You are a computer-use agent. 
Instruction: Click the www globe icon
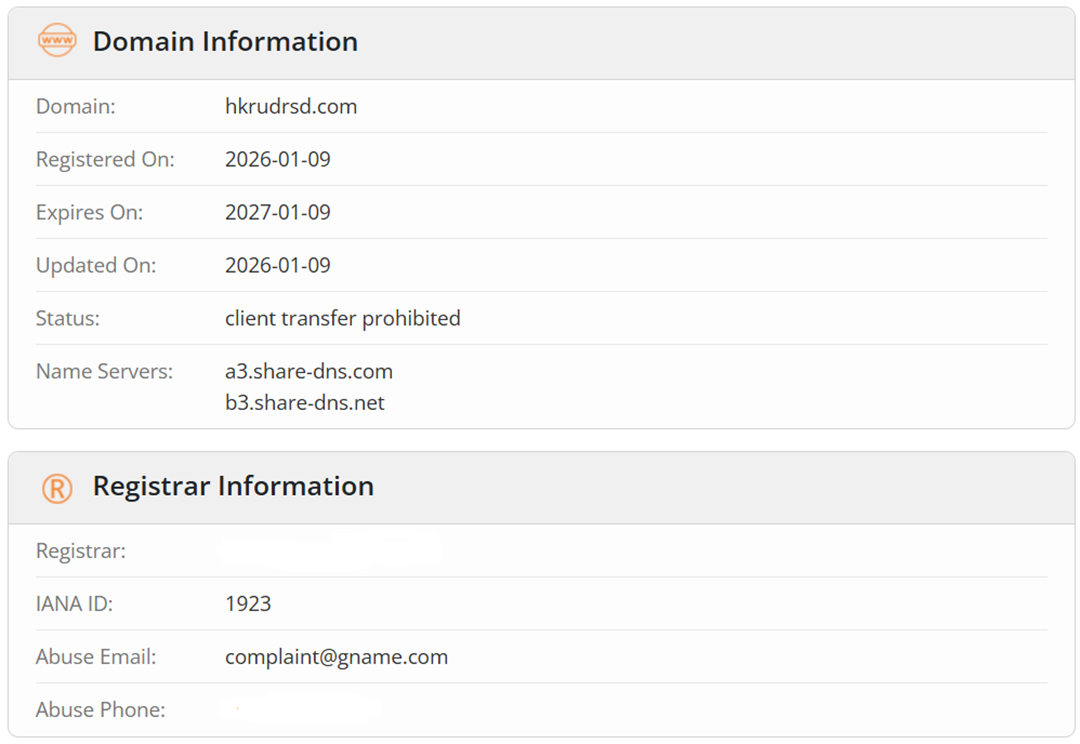click(57, 40)
